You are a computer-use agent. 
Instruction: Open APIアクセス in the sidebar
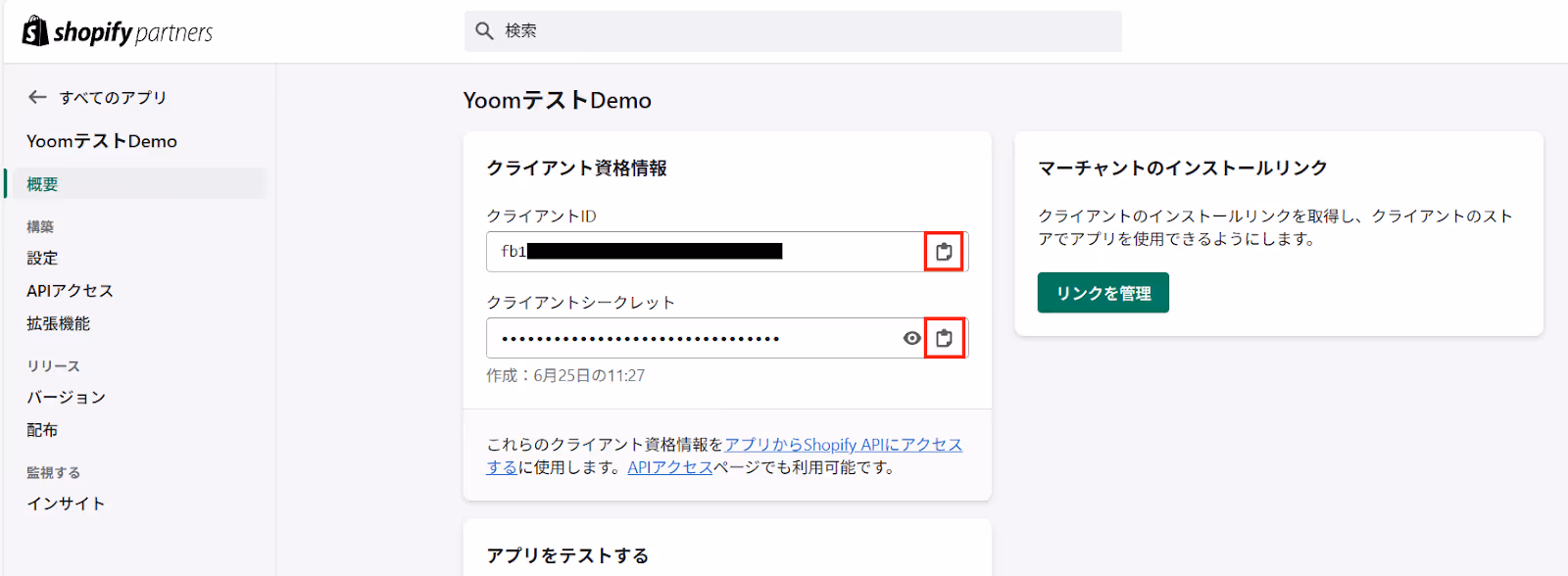click(70, 291)
